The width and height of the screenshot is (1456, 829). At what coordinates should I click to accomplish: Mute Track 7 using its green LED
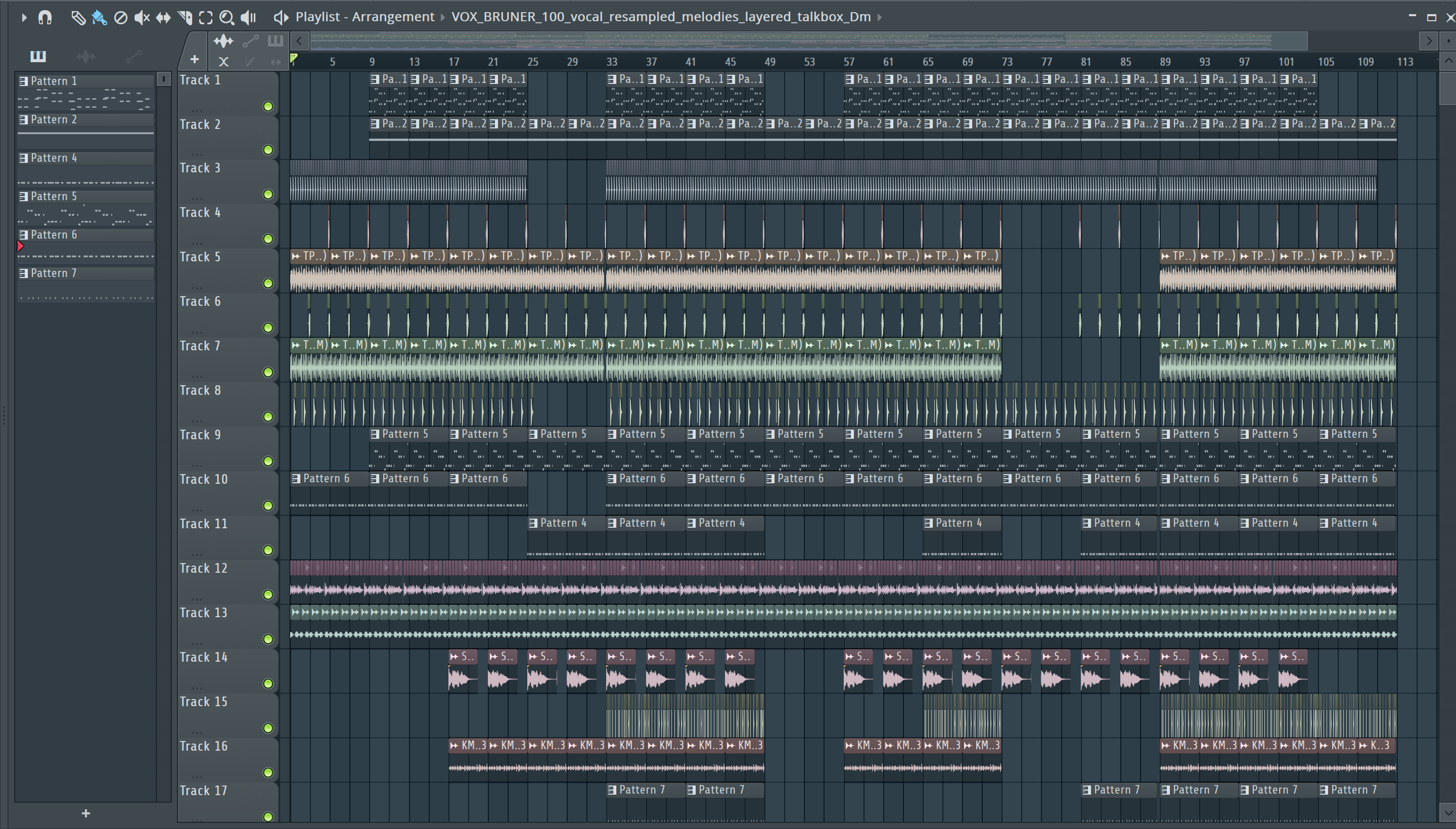(268, 373)
